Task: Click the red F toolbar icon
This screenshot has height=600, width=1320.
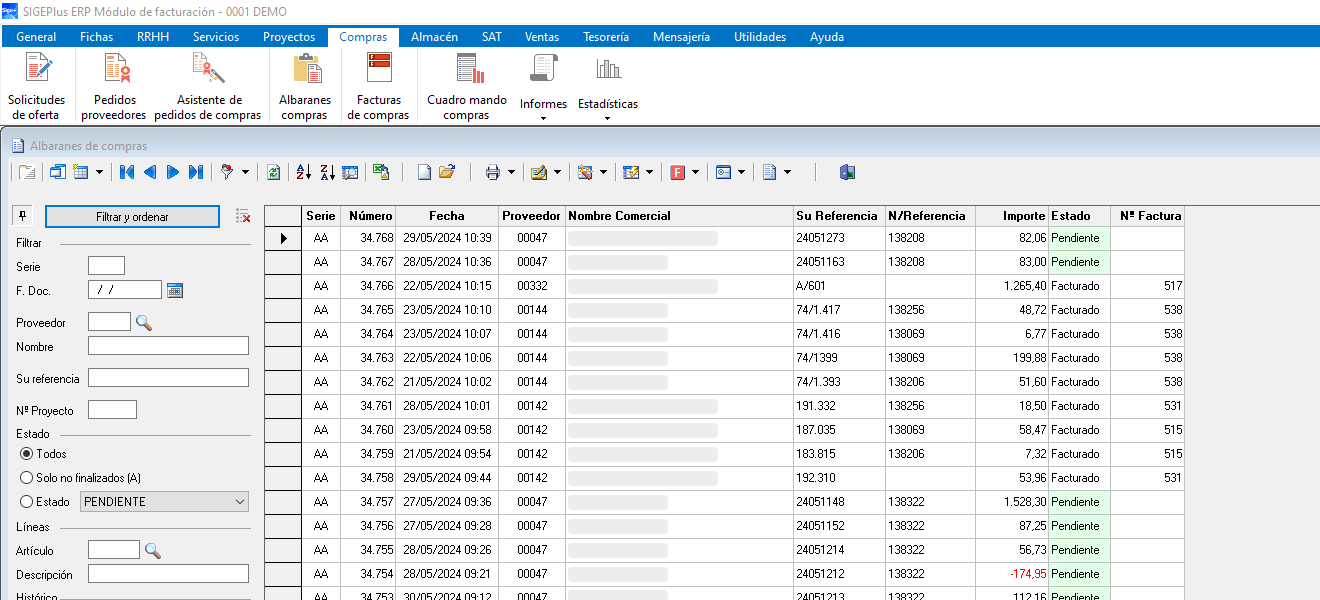Action: click(677, 172)
